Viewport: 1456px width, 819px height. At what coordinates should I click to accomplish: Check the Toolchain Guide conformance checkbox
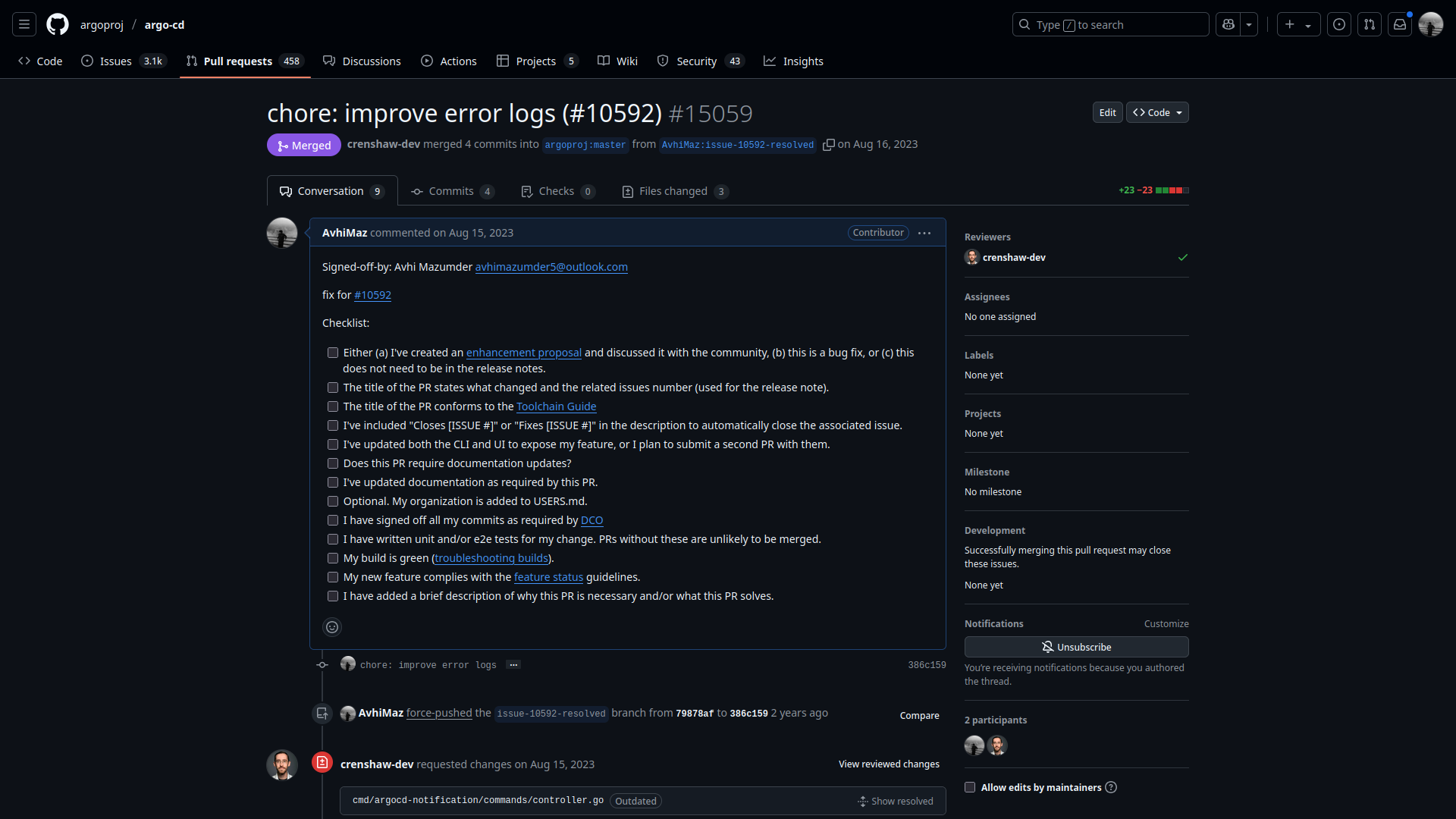pos(333,406)
